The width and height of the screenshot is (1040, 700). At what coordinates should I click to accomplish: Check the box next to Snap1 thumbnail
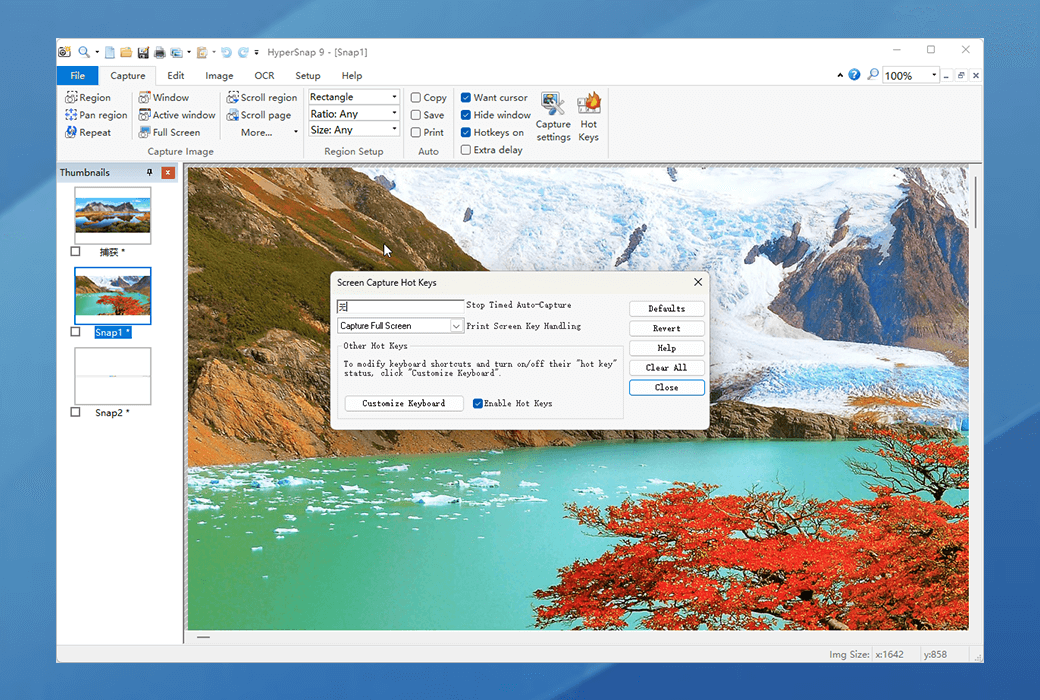pos(76,332)
